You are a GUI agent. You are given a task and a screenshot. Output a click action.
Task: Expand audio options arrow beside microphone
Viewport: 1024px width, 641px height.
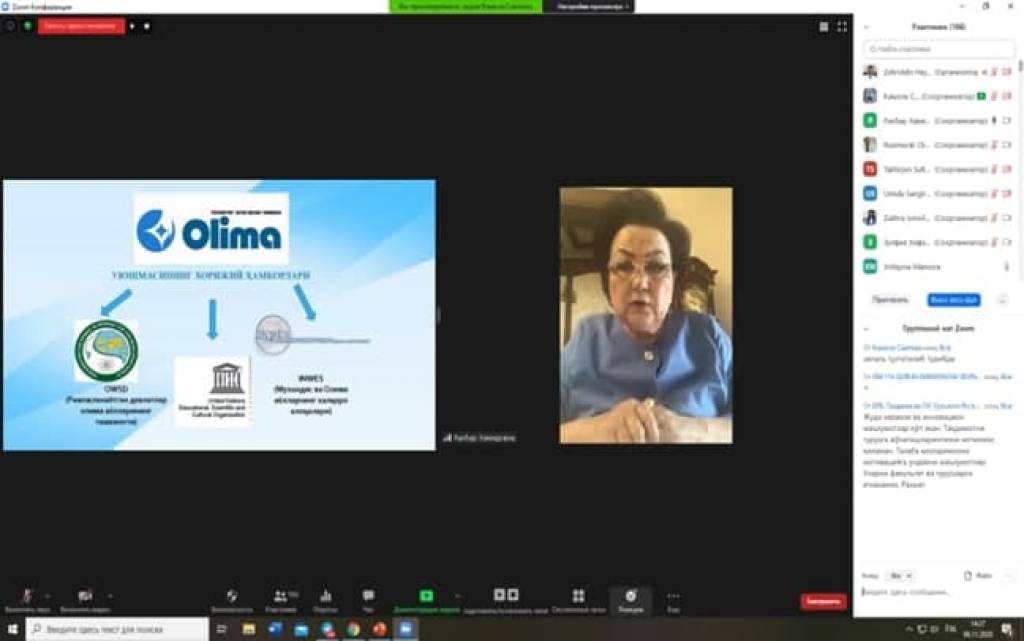click(x=48, y=595)
